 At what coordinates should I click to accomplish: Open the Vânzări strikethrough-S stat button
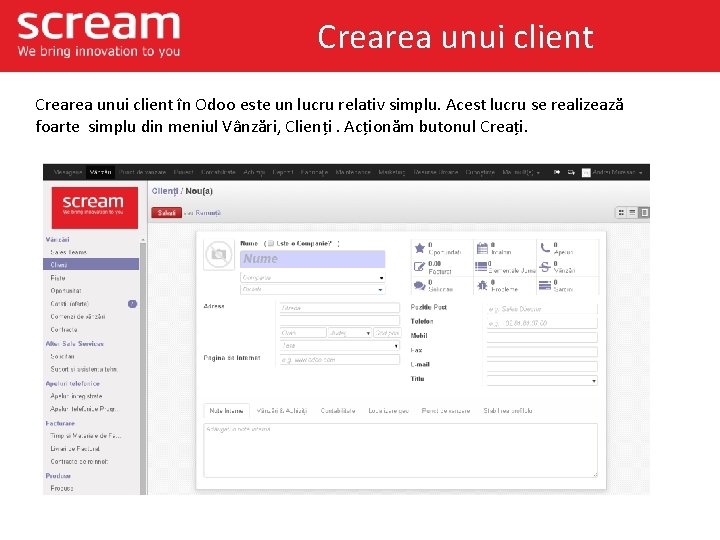[x=568, y=267]
